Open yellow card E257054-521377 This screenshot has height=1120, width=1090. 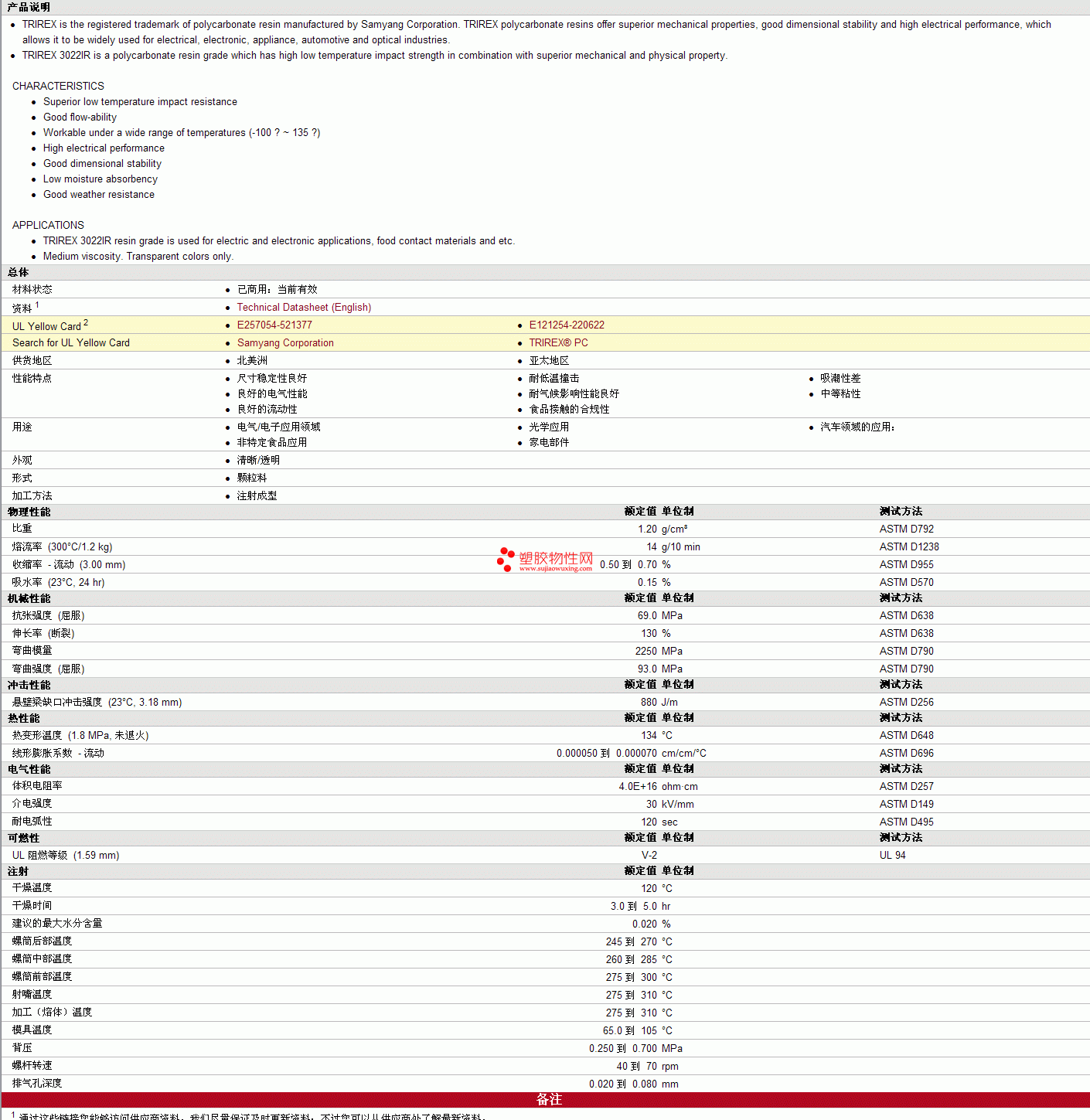274,325
